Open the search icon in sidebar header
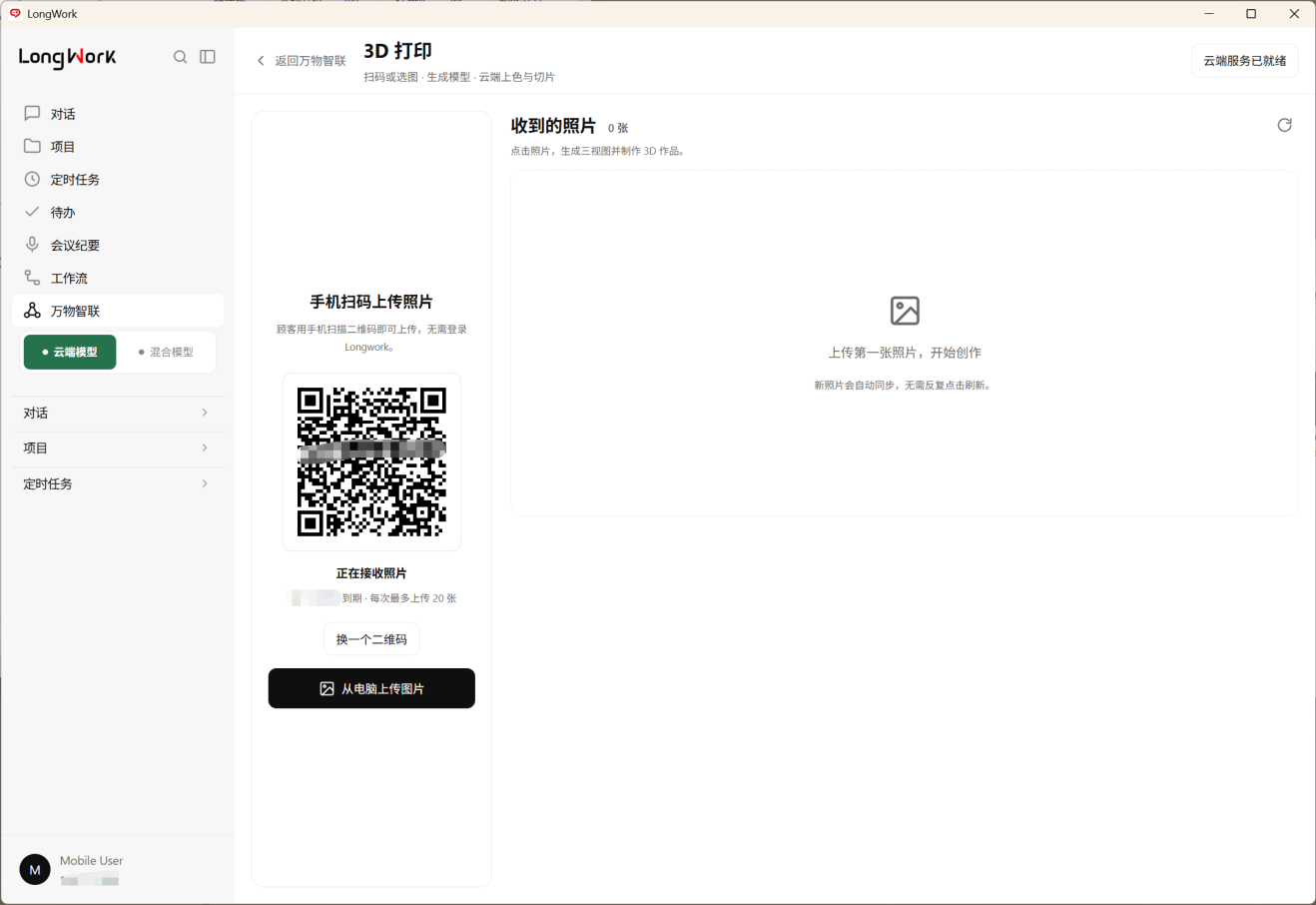The image size is (1316, 905). (x=180, y=57)
